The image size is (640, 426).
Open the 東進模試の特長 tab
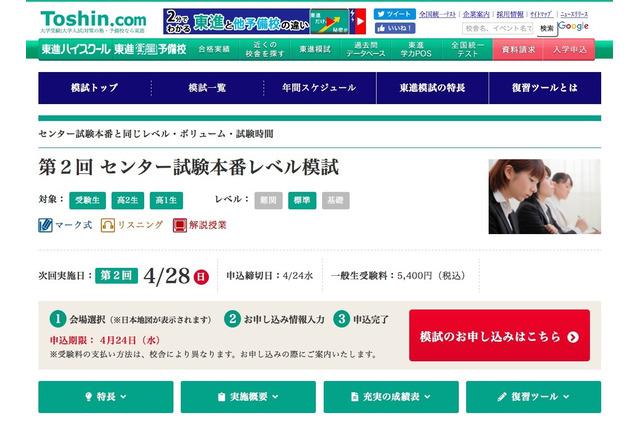(x=432, y=88)
